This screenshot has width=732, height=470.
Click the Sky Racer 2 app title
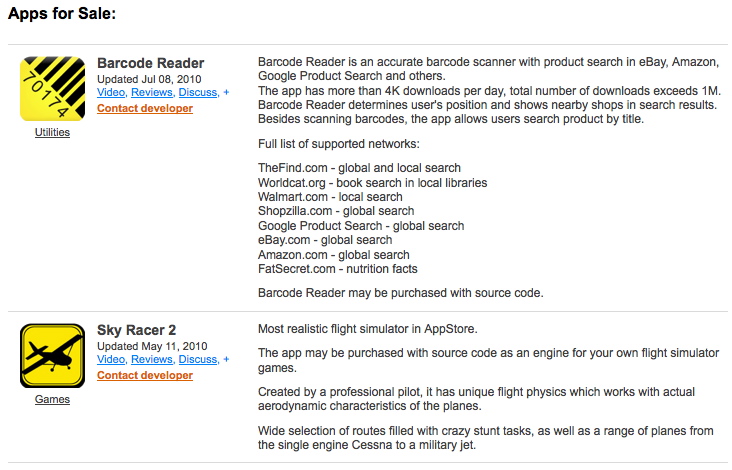point(136,330)
